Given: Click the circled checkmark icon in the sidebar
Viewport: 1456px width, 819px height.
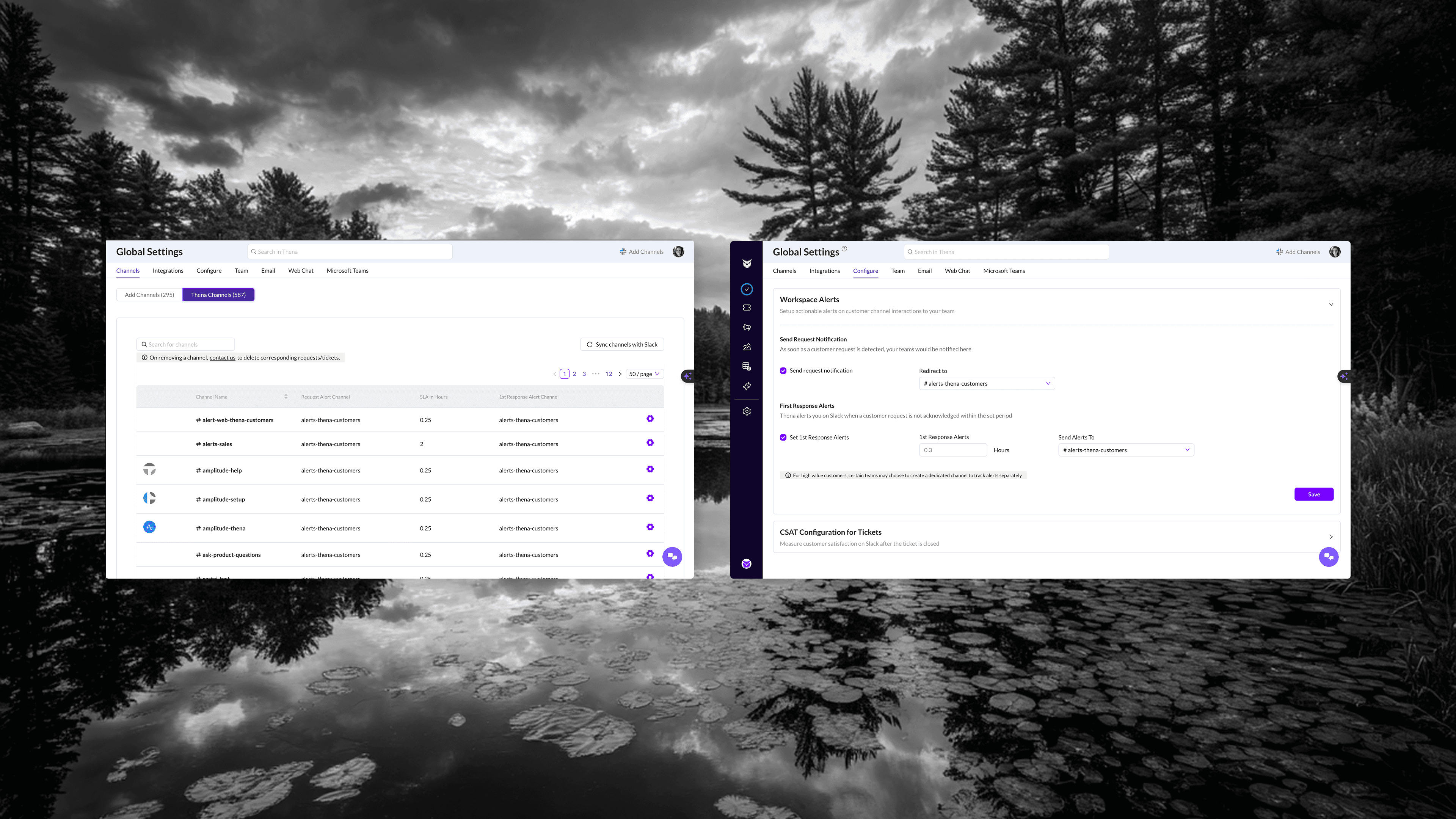Looking at the screenshot, I should 747,289.
